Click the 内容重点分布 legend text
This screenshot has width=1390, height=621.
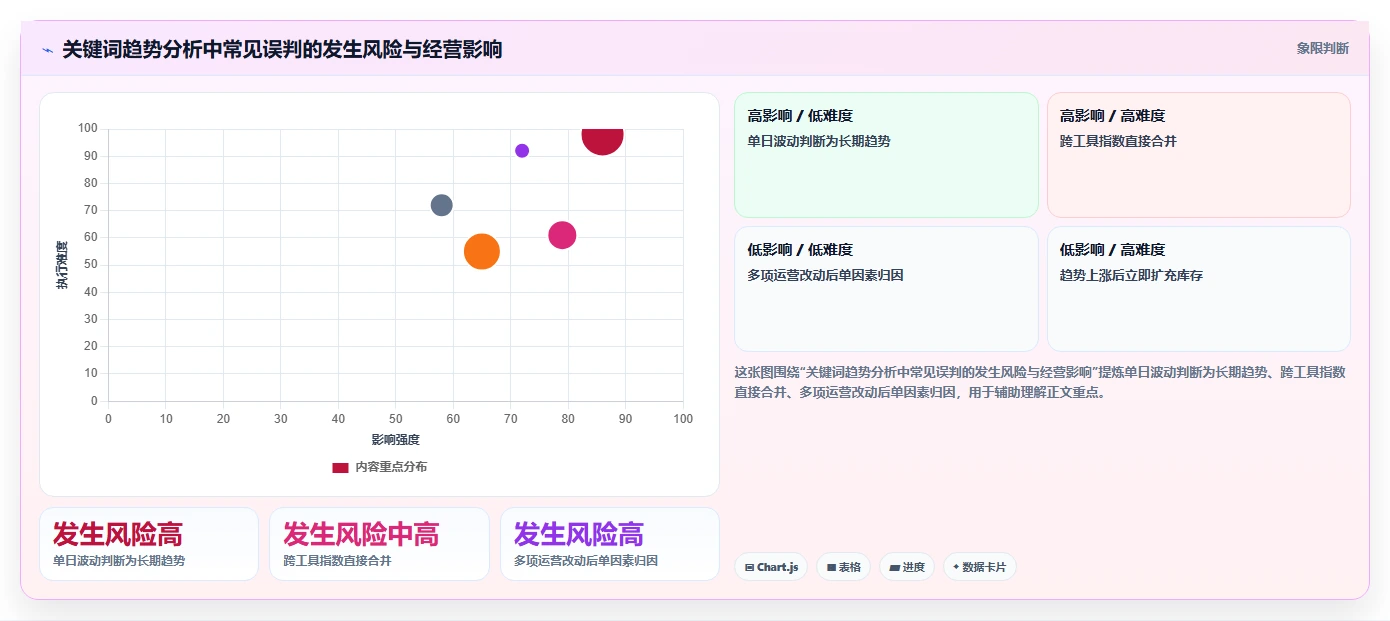click(391, 467)
